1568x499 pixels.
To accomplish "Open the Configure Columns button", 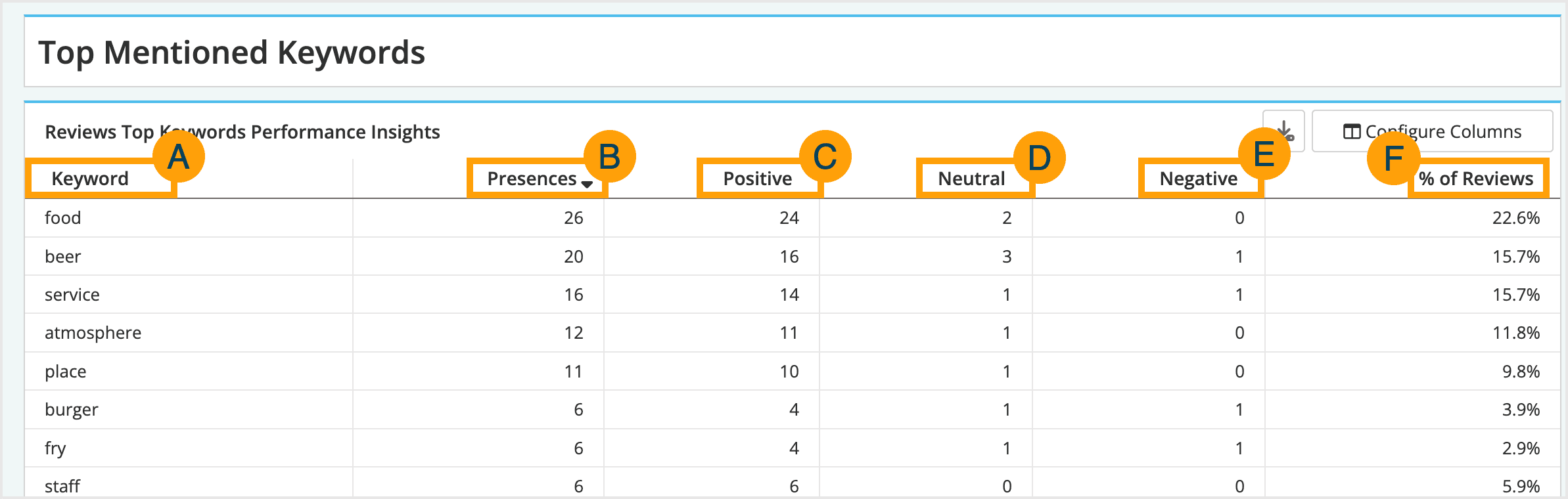I will coord(1433,131).
